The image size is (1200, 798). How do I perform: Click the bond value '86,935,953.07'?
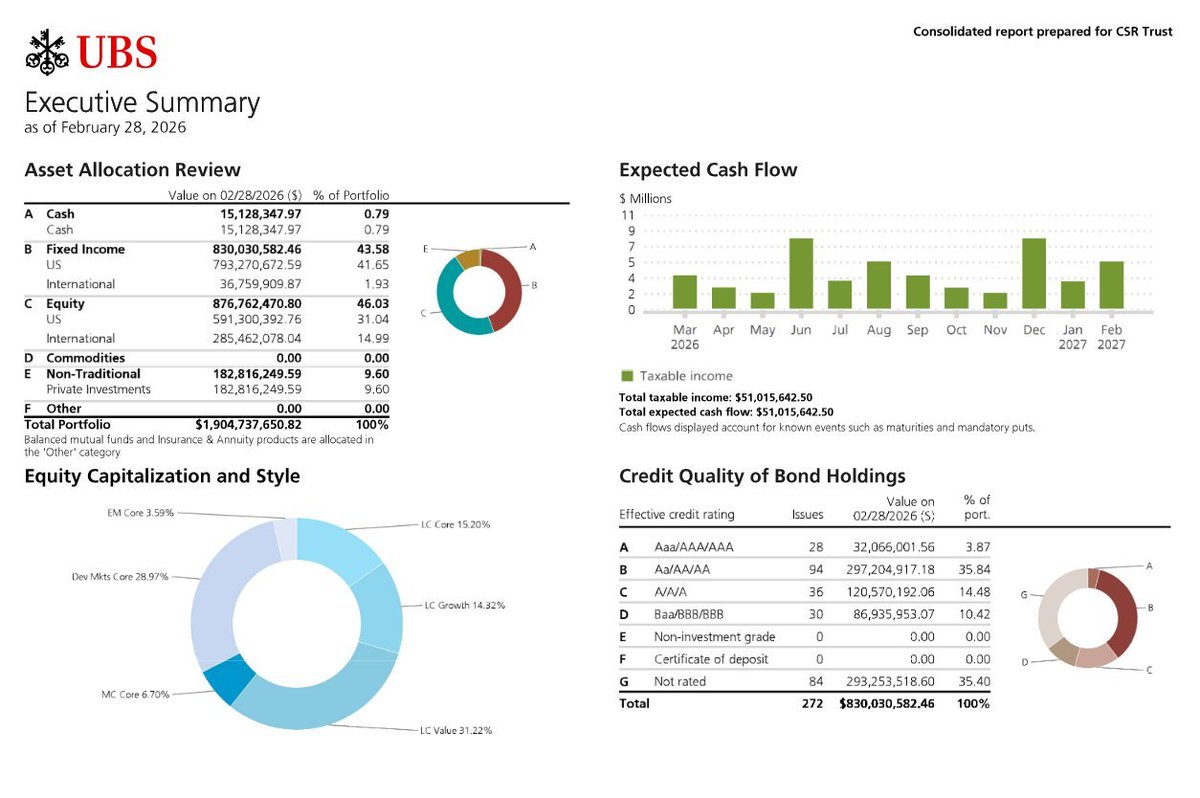click(x=892, y=614)
